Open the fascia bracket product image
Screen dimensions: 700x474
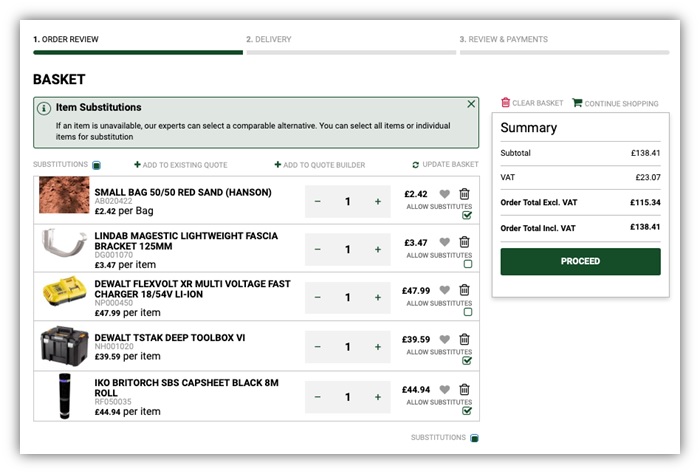tap(64, 243)
